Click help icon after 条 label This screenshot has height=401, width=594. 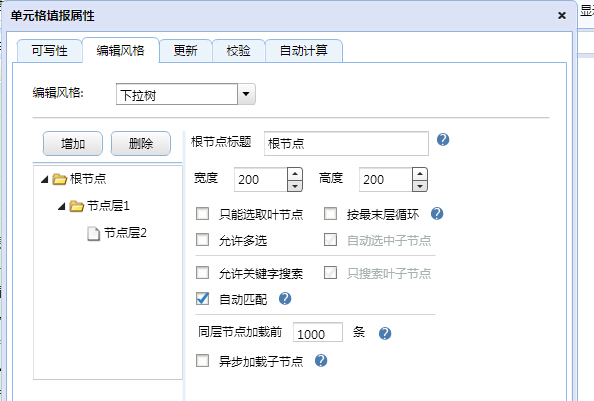pyautogui.click(x=385, y=333)
